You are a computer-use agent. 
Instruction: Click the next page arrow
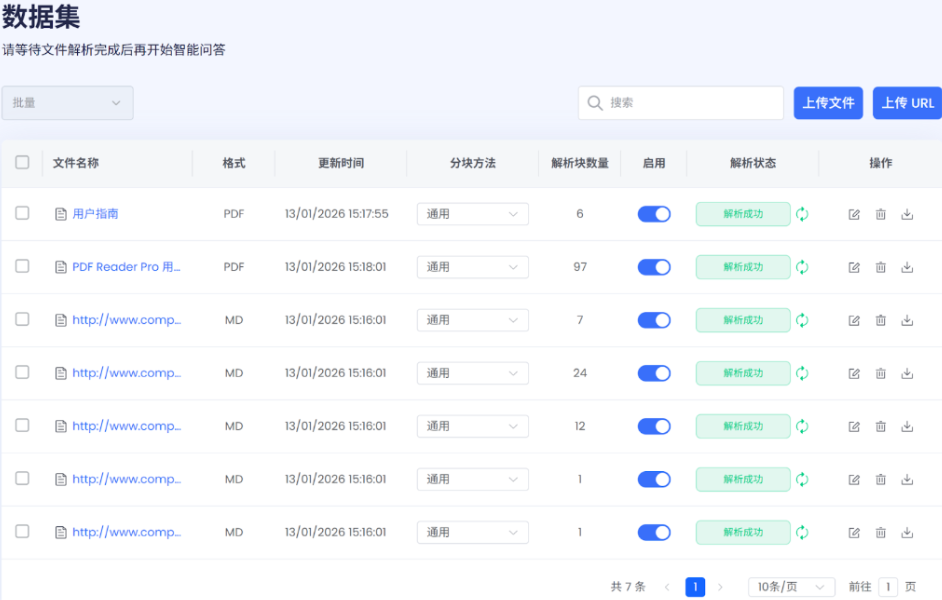pos(720,587)
